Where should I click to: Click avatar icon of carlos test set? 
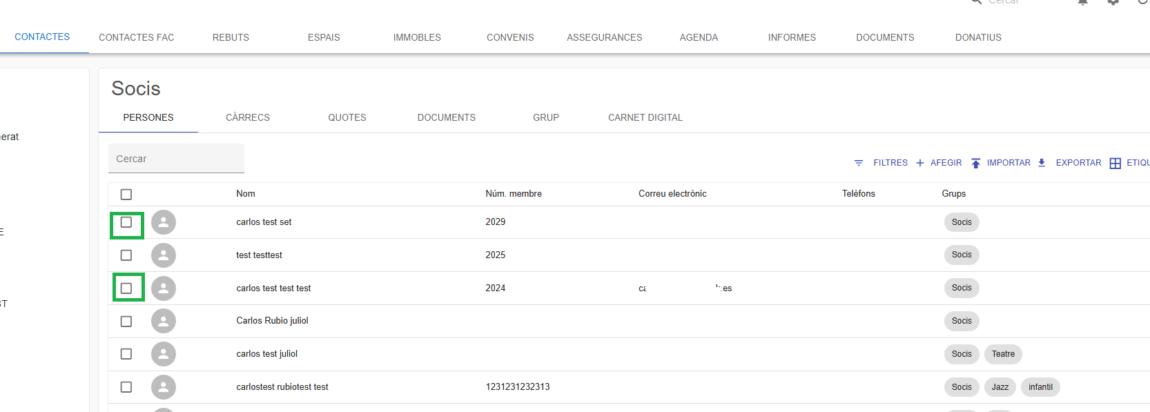pyautogui.click(x=164, y=222)
